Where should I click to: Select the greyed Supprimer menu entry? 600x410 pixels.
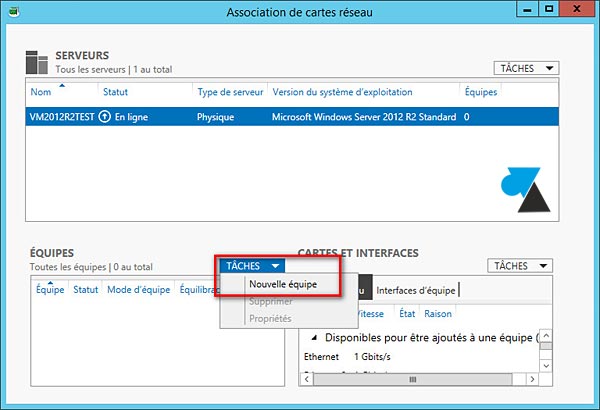point(271,302)
